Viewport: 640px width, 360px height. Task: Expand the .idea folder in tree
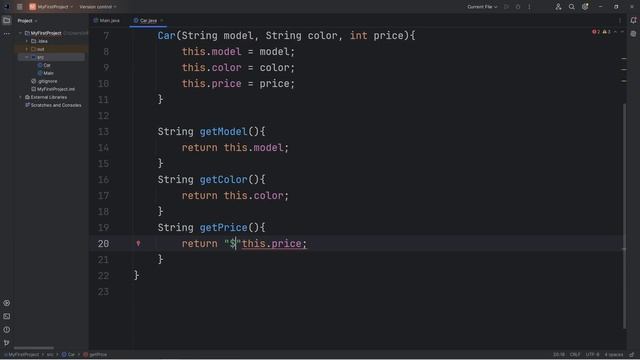[27, 41]
